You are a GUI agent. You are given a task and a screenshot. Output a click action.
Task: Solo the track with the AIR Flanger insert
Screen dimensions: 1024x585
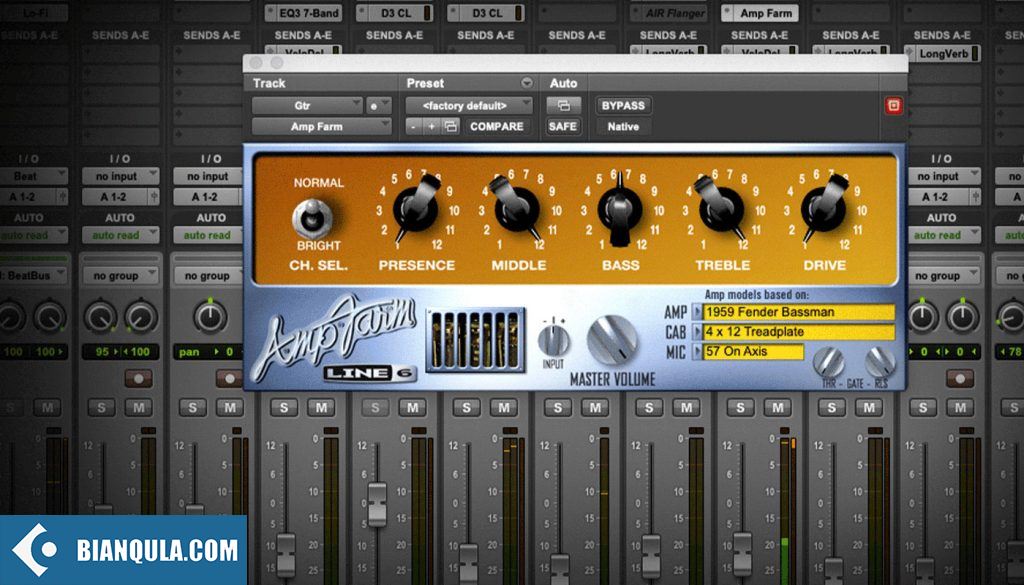[x=648, y=408]
